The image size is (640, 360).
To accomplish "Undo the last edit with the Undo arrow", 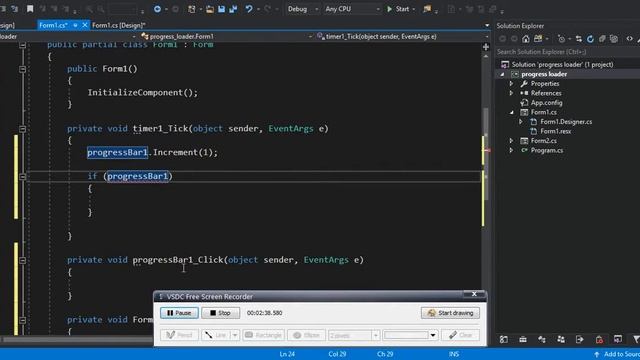I will (x=249, y=9).
